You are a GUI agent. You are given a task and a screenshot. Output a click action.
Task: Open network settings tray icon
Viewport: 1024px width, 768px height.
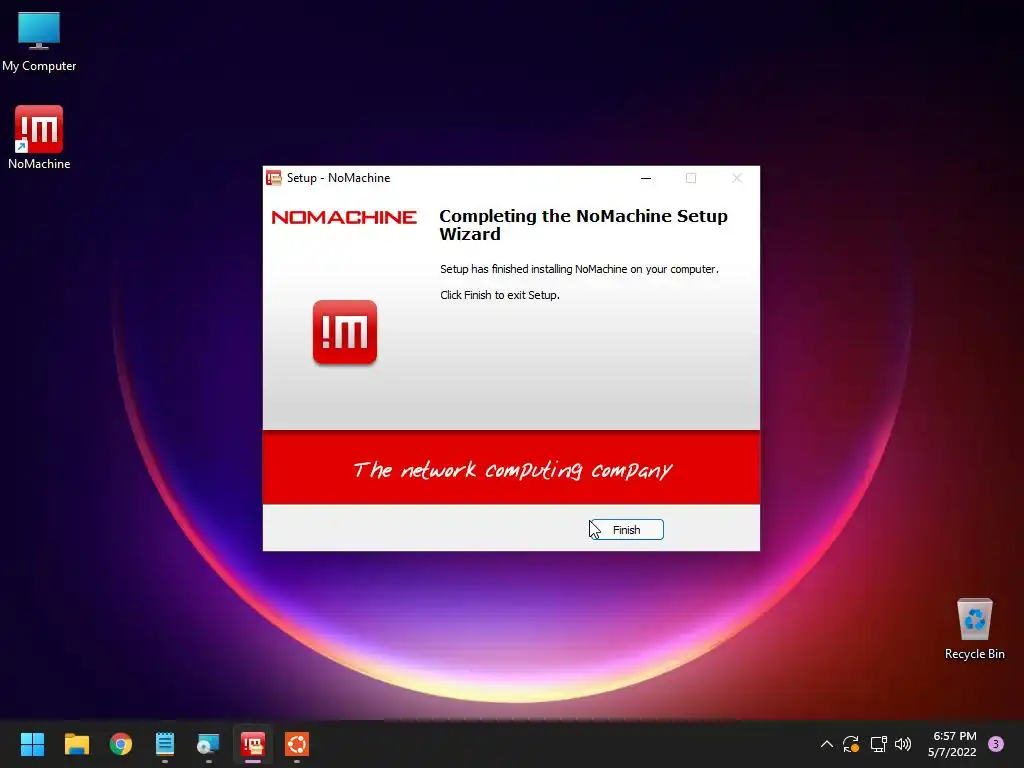(x=878, y=744)
